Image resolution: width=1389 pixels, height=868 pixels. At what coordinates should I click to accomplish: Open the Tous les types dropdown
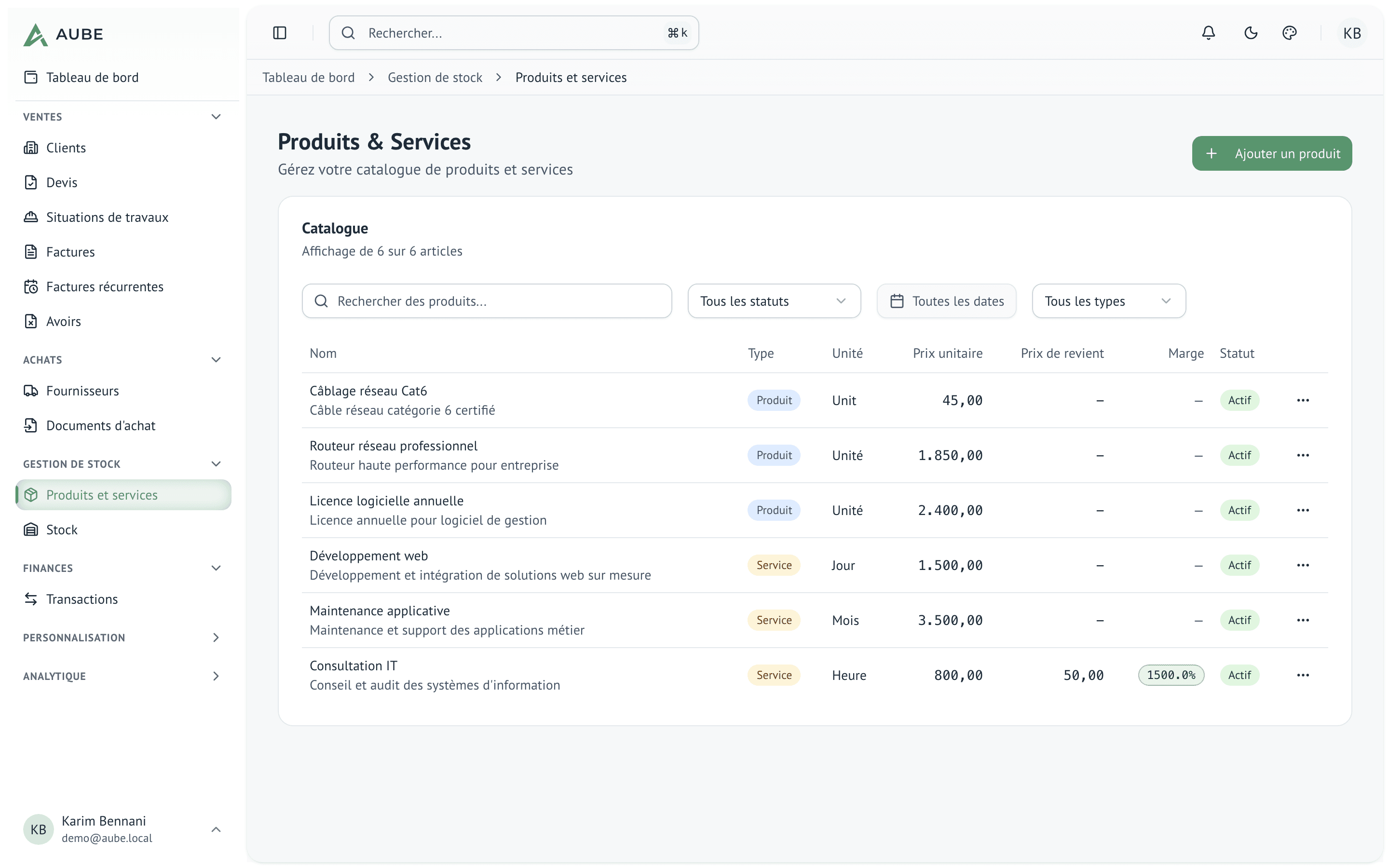pyautogui.click(x=1108, y=301)
